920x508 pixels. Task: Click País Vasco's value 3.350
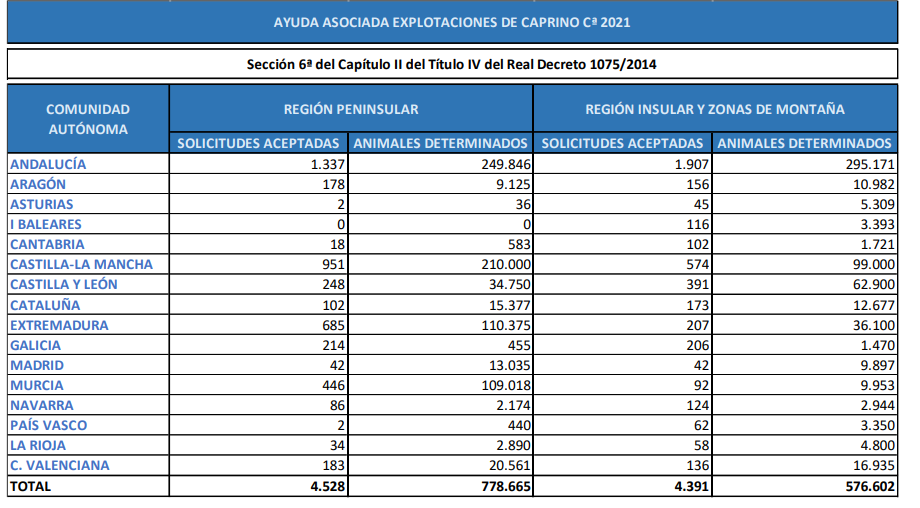point(878,425)
